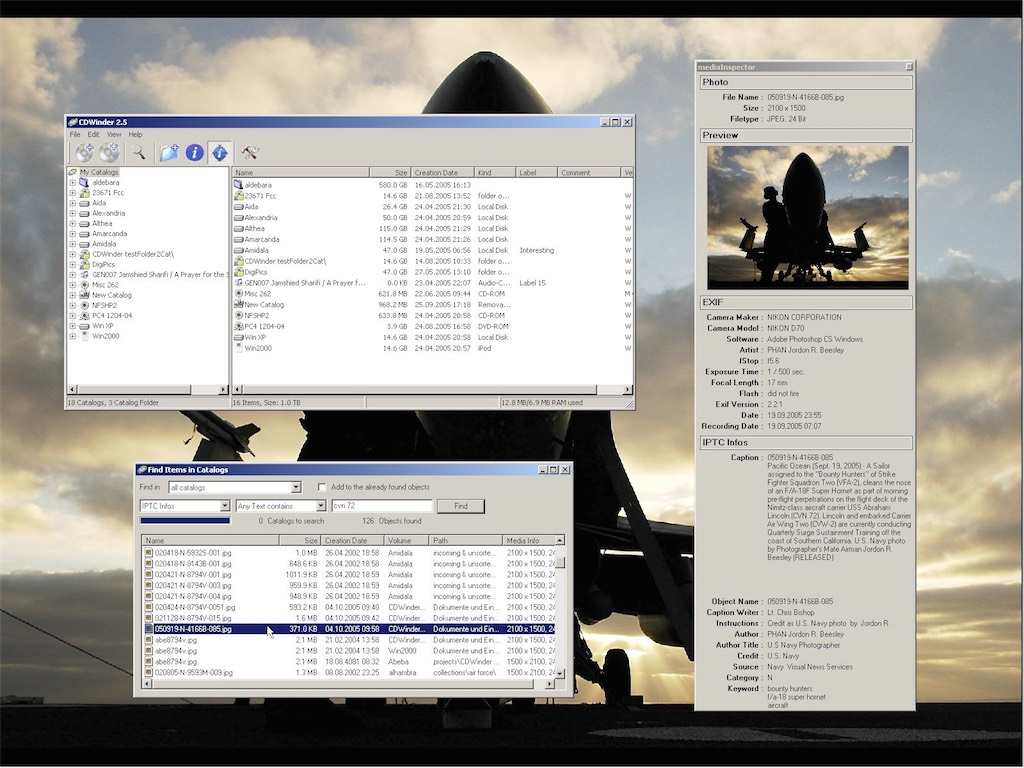The width and height of the screenshot is (1024, 768).
Task: Click the second add-disc toolbar icon
Action: [109, 152]
